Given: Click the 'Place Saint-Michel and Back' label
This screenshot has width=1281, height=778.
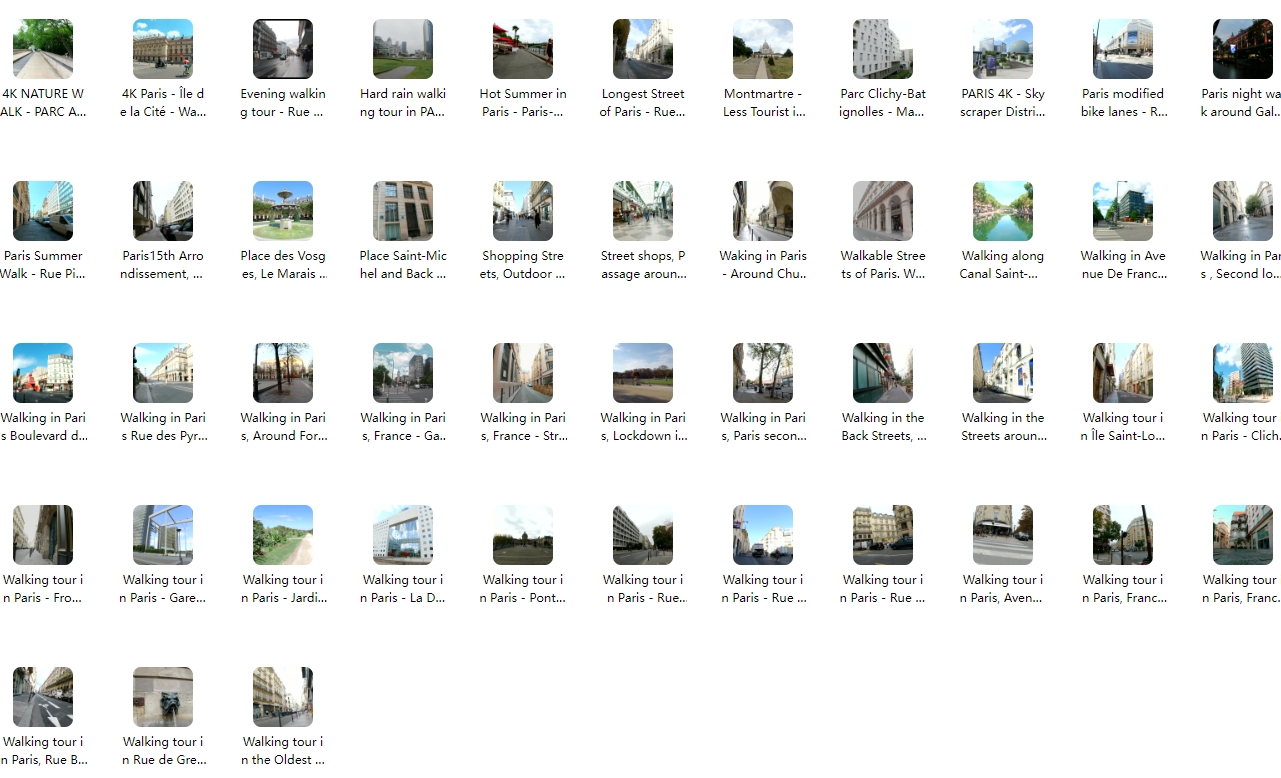Looking at the screenshot, I should click(403, 265).
